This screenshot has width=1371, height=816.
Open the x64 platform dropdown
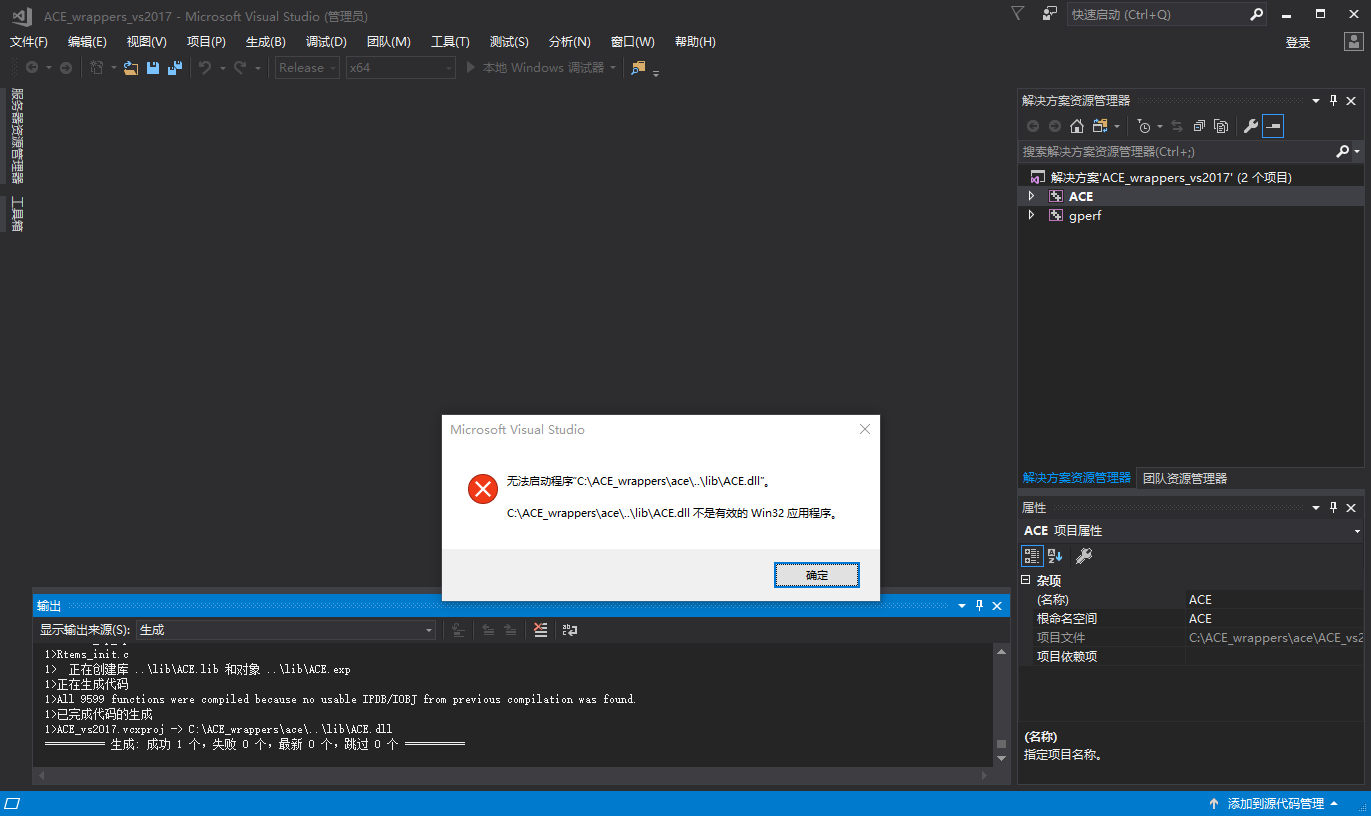tap(400, 68)
